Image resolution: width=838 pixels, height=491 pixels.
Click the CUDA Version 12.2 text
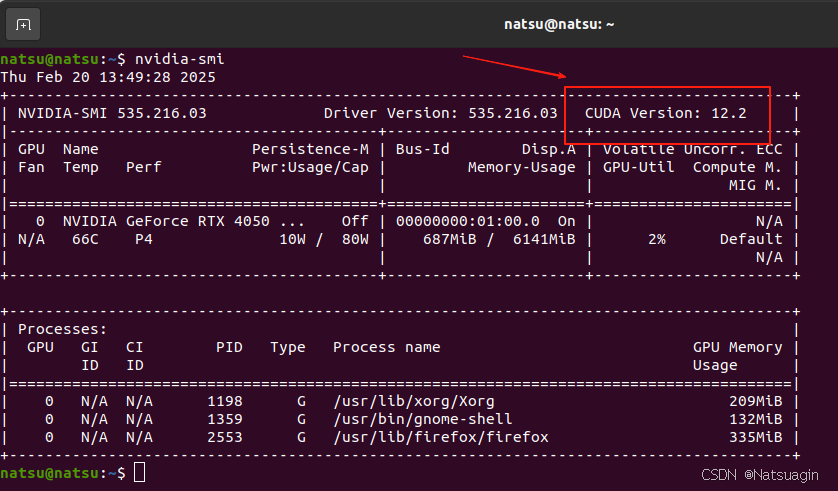pyautogui.click(x=665, y=113)
